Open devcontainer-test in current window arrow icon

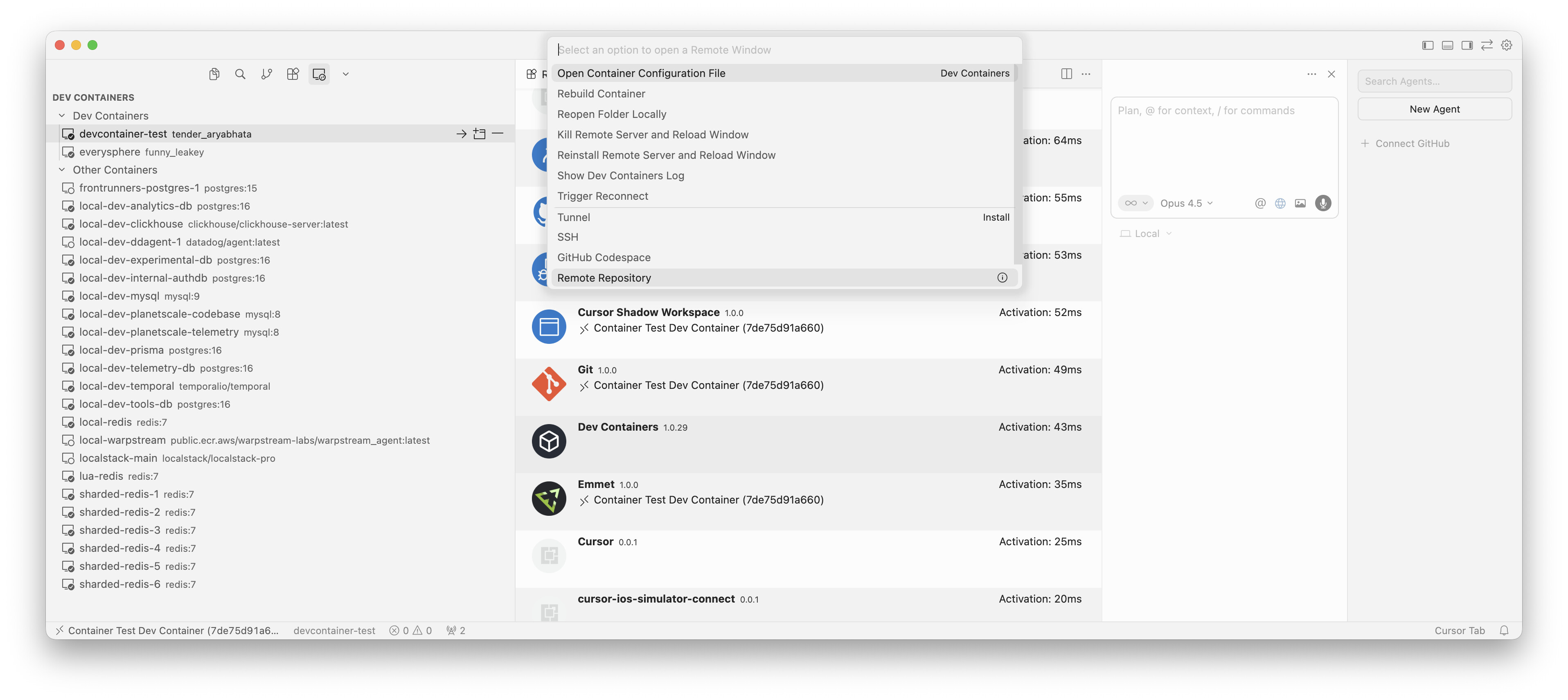pos(462,134)
